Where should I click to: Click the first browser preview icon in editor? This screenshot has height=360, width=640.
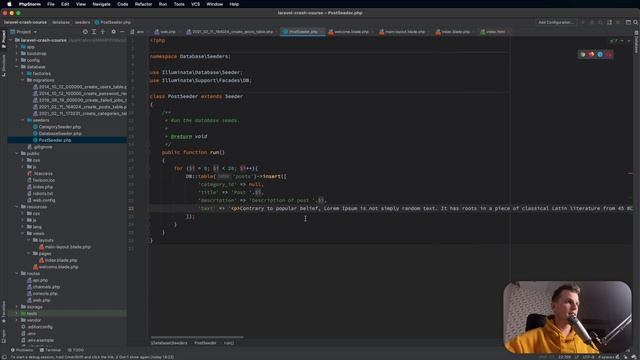[583, 54]
